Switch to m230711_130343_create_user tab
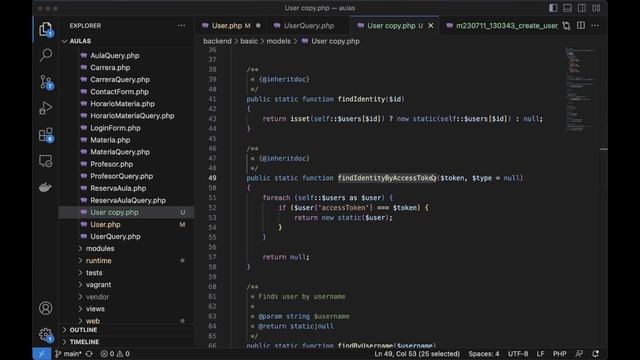Image resolution: width=640 pixels, height=360 pixels. click(x=502, y=26)
